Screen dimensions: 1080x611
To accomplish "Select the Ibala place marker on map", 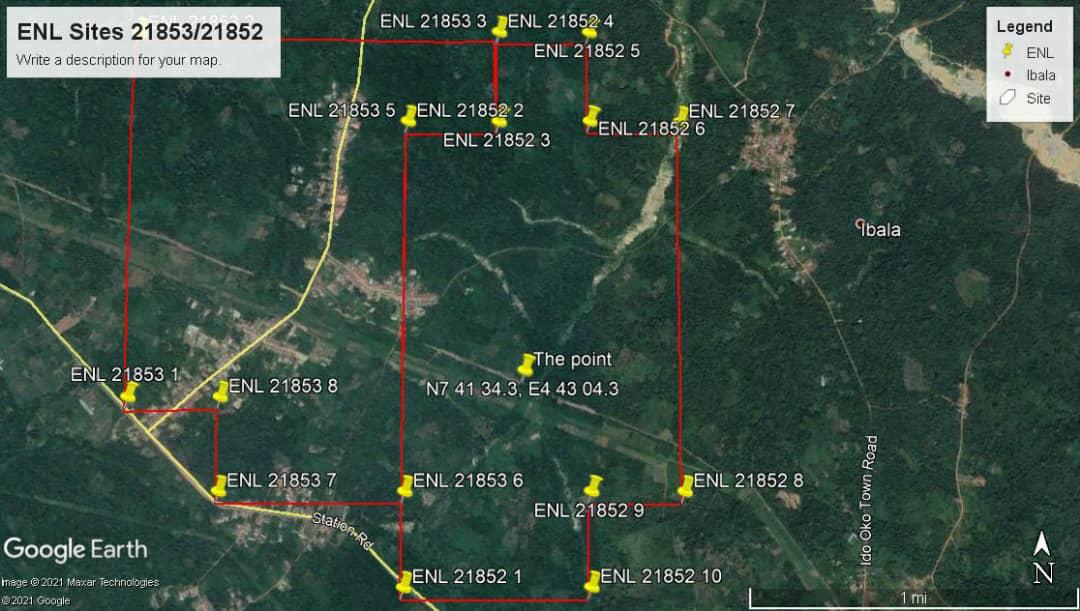I will coord(859,224).
